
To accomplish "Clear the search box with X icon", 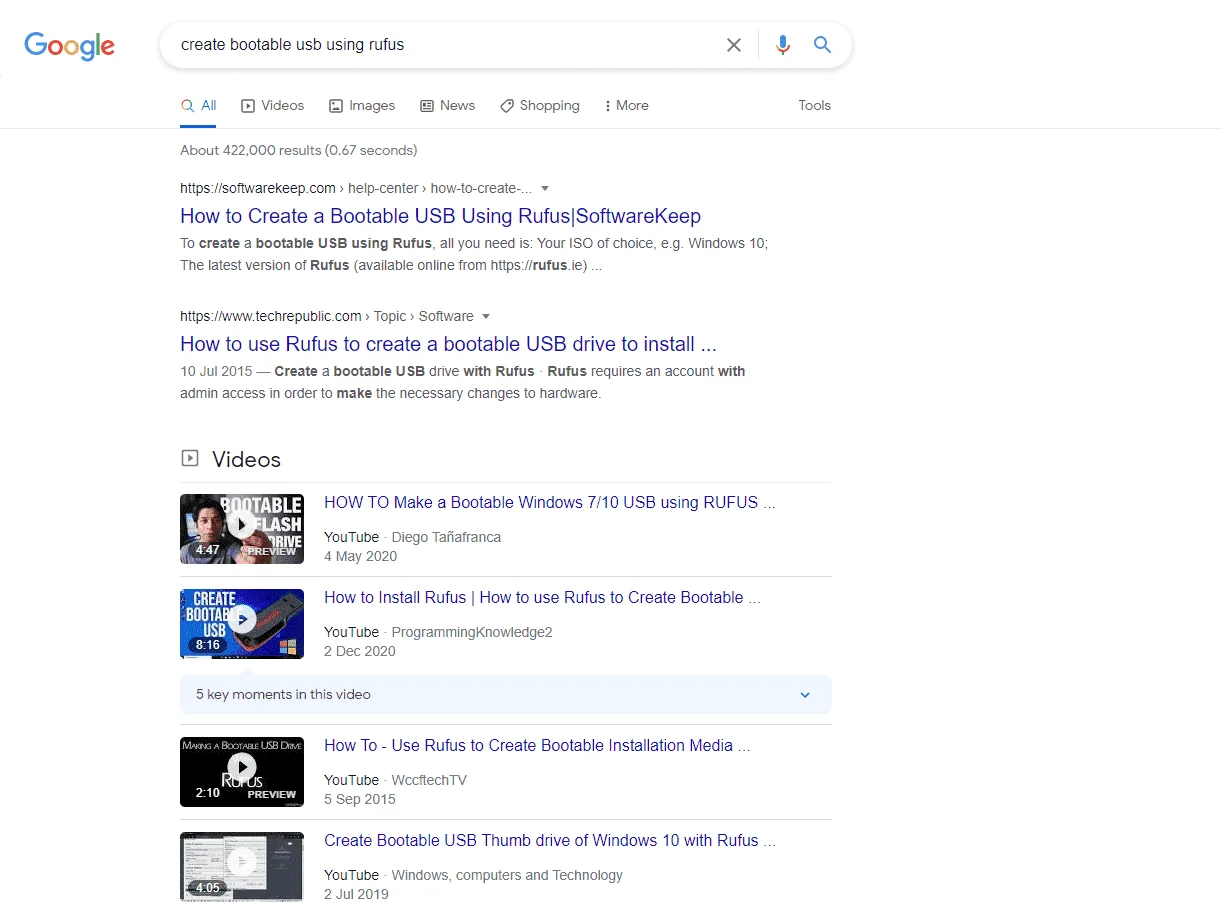I will (x=734, y=45).
